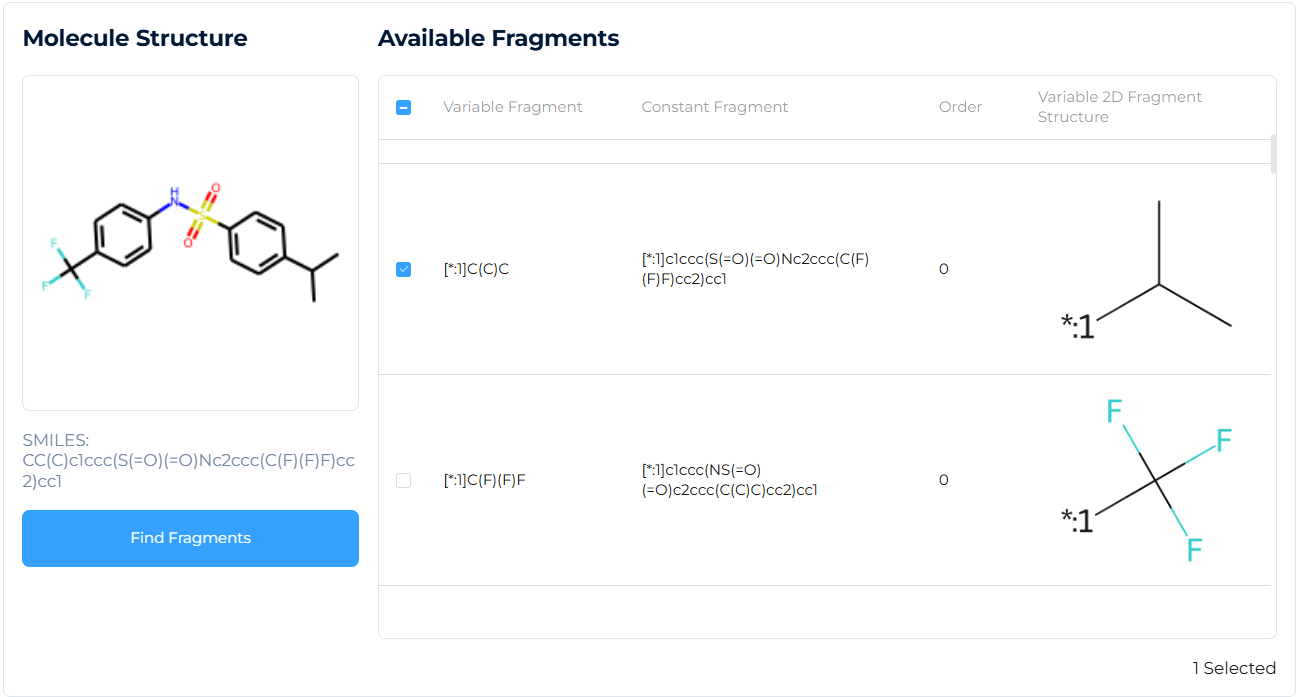The height and width of the screenshot is (697, 1296).
Task: Click the Variable Fragment column header
Action: [512, 107]
